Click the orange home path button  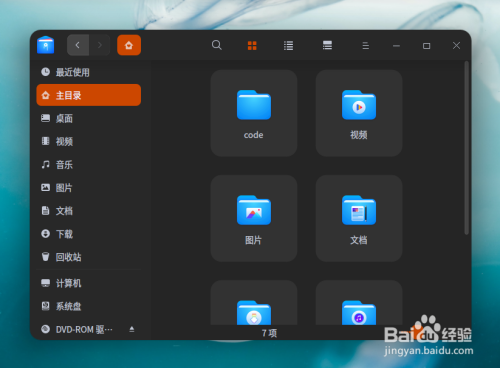(x=129, y=45)
